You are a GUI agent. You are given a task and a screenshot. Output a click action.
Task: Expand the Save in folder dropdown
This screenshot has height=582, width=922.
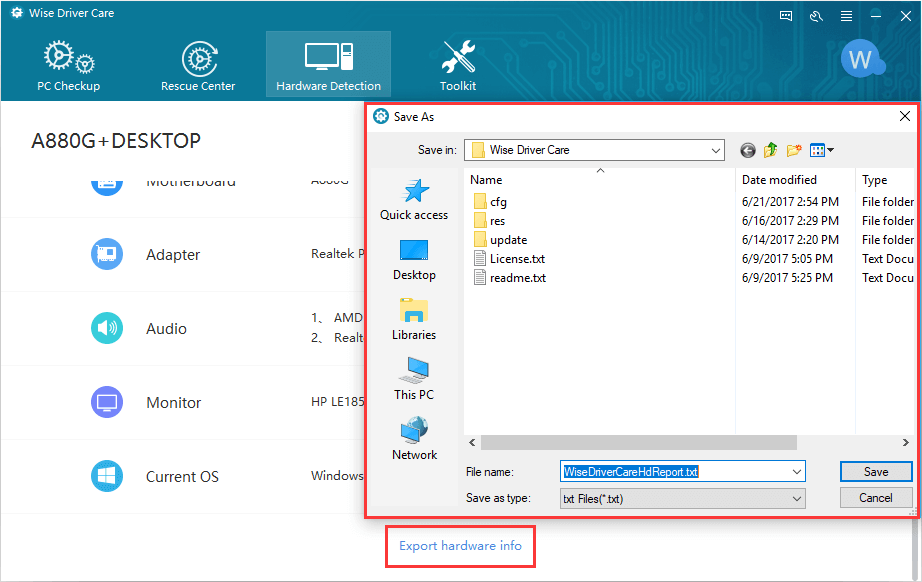coord(716,150)
